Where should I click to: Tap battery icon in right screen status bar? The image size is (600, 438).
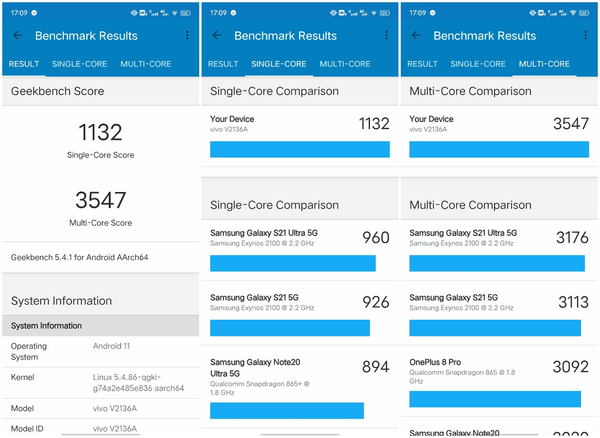584,13
